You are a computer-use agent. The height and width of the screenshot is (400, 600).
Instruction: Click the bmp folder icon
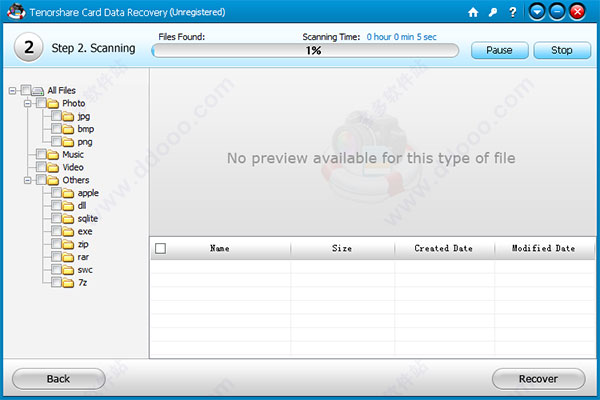pyautogui.click(x=68, y=129)
